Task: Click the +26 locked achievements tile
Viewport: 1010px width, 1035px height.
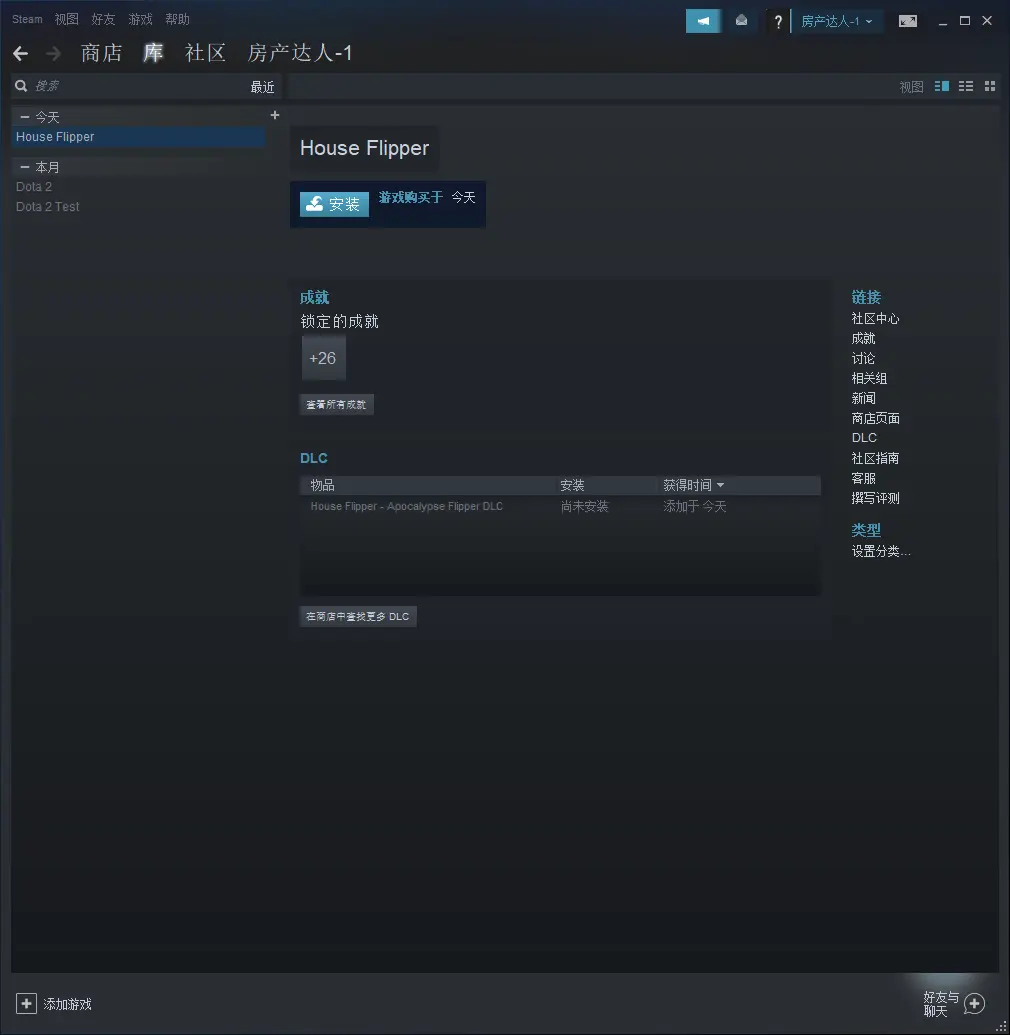Action: tap(323, 358)
